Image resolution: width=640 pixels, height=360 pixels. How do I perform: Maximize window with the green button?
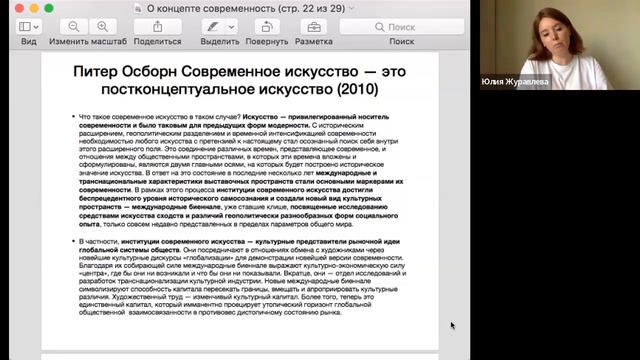tap(49, 8)
